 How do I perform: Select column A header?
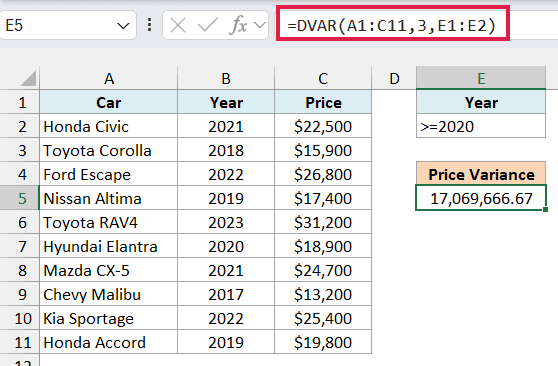point(109,78)
